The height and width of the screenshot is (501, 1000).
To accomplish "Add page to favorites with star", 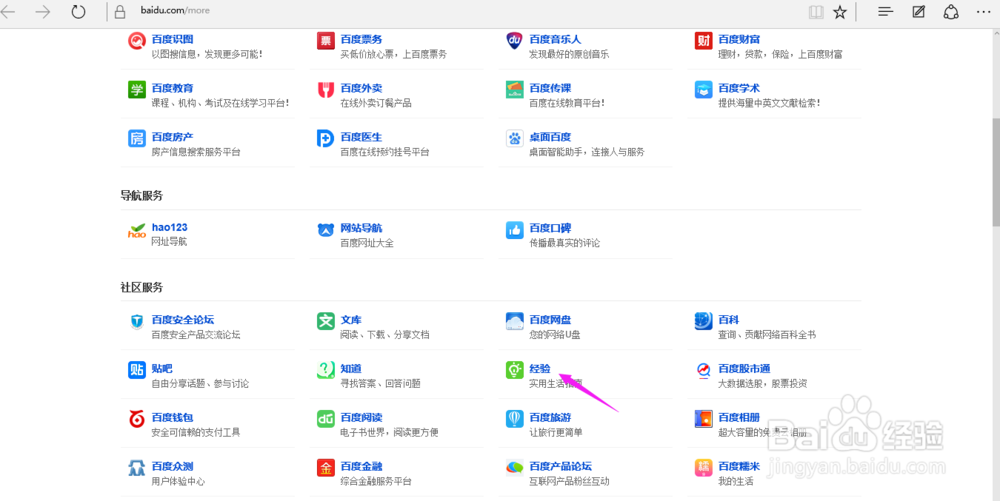I will tap(840, 12).
